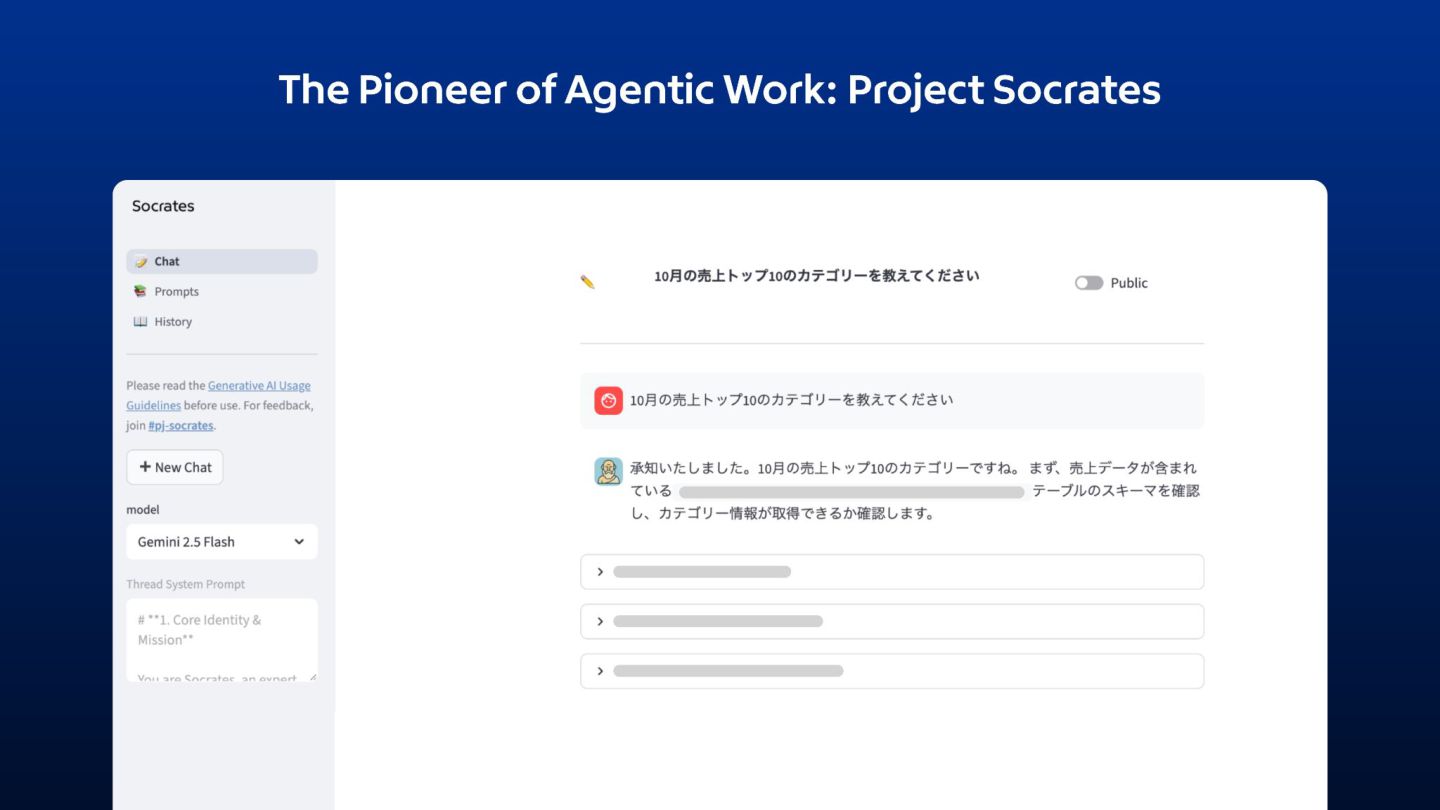Click the Chat notepad icon in sidebar
The height and width of the screenshot is (810, 1440).
click(x=141, y=262)
